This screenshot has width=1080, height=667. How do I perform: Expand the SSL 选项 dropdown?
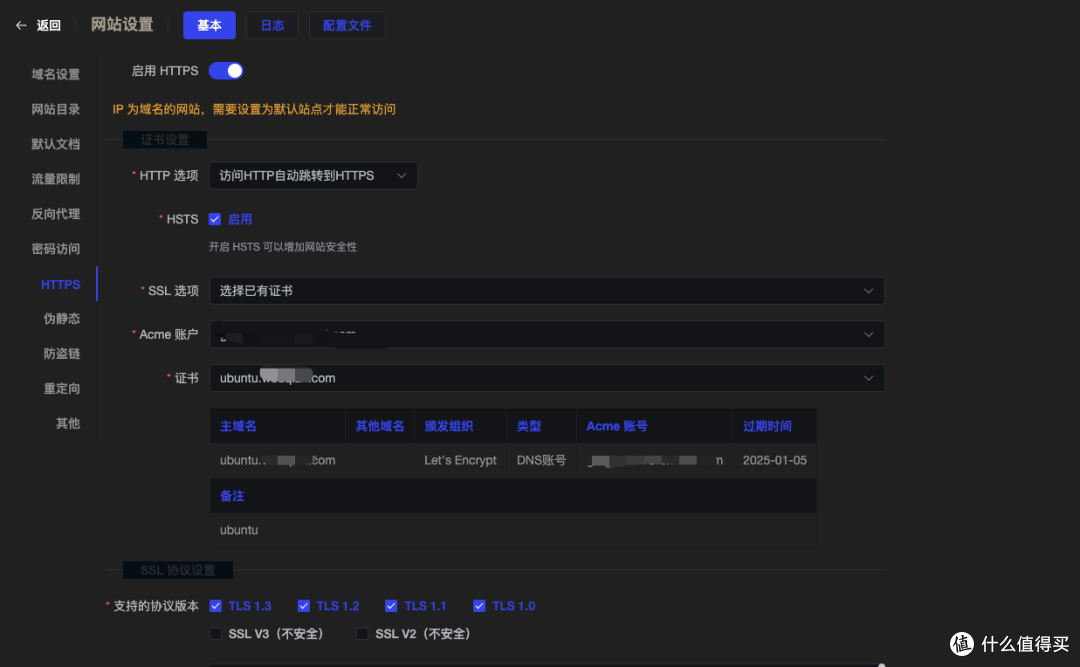546,290
